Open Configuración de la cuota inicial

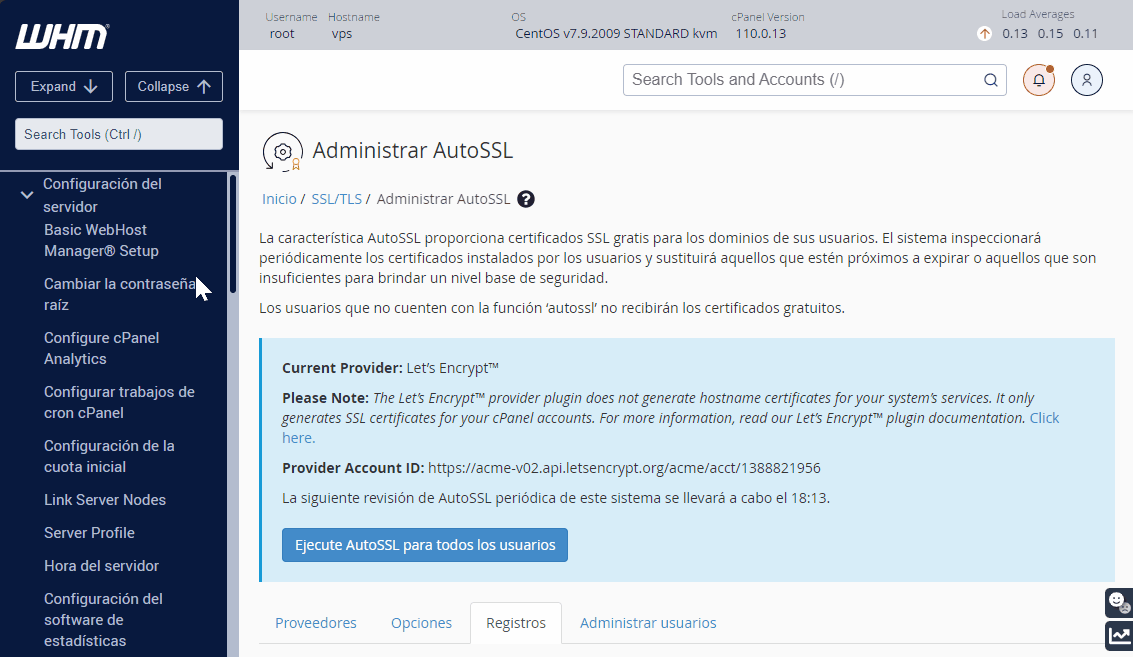click(x=109, y=456)
